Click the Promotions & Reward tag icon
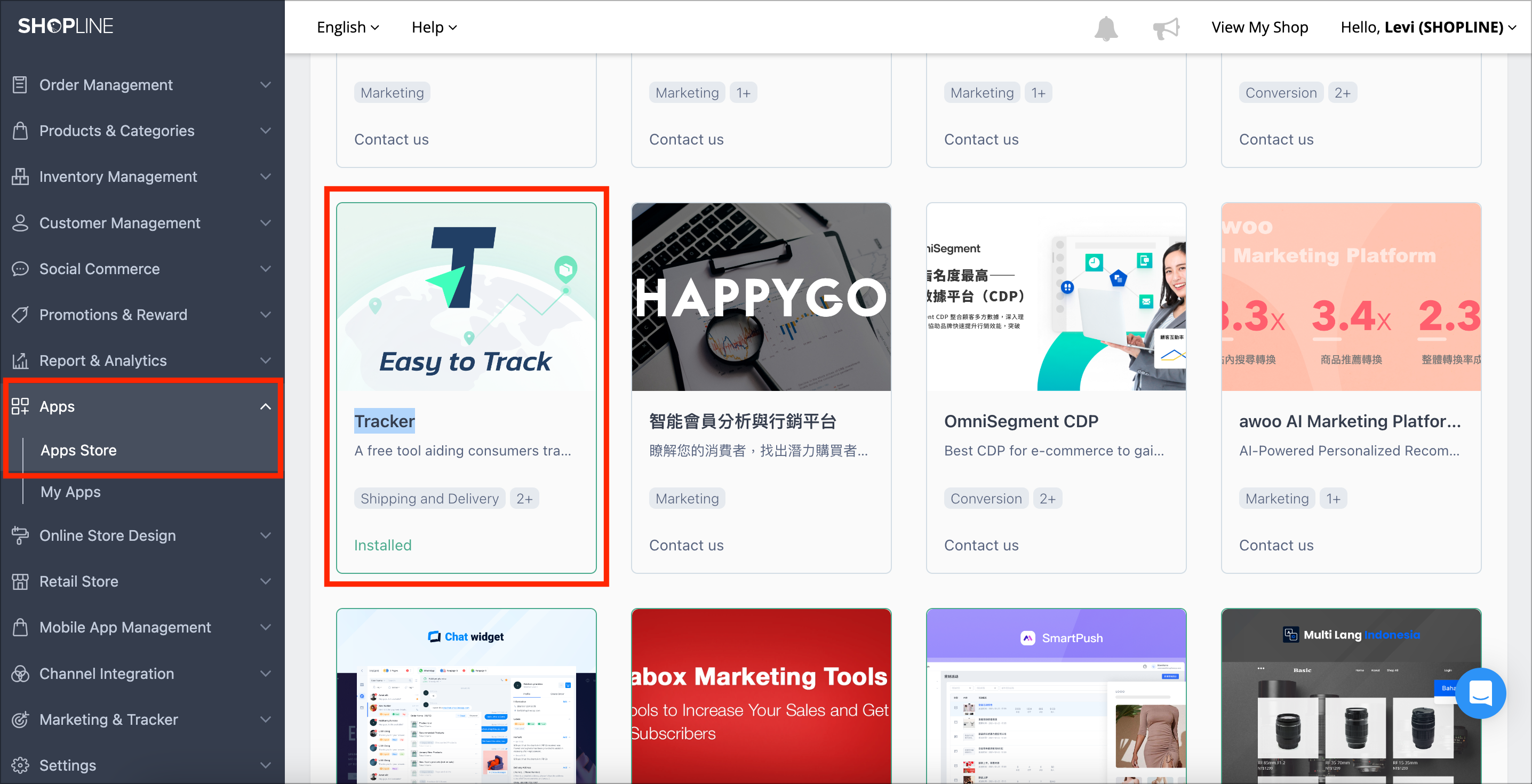1532x784 pixels. [x=20, y=315]
